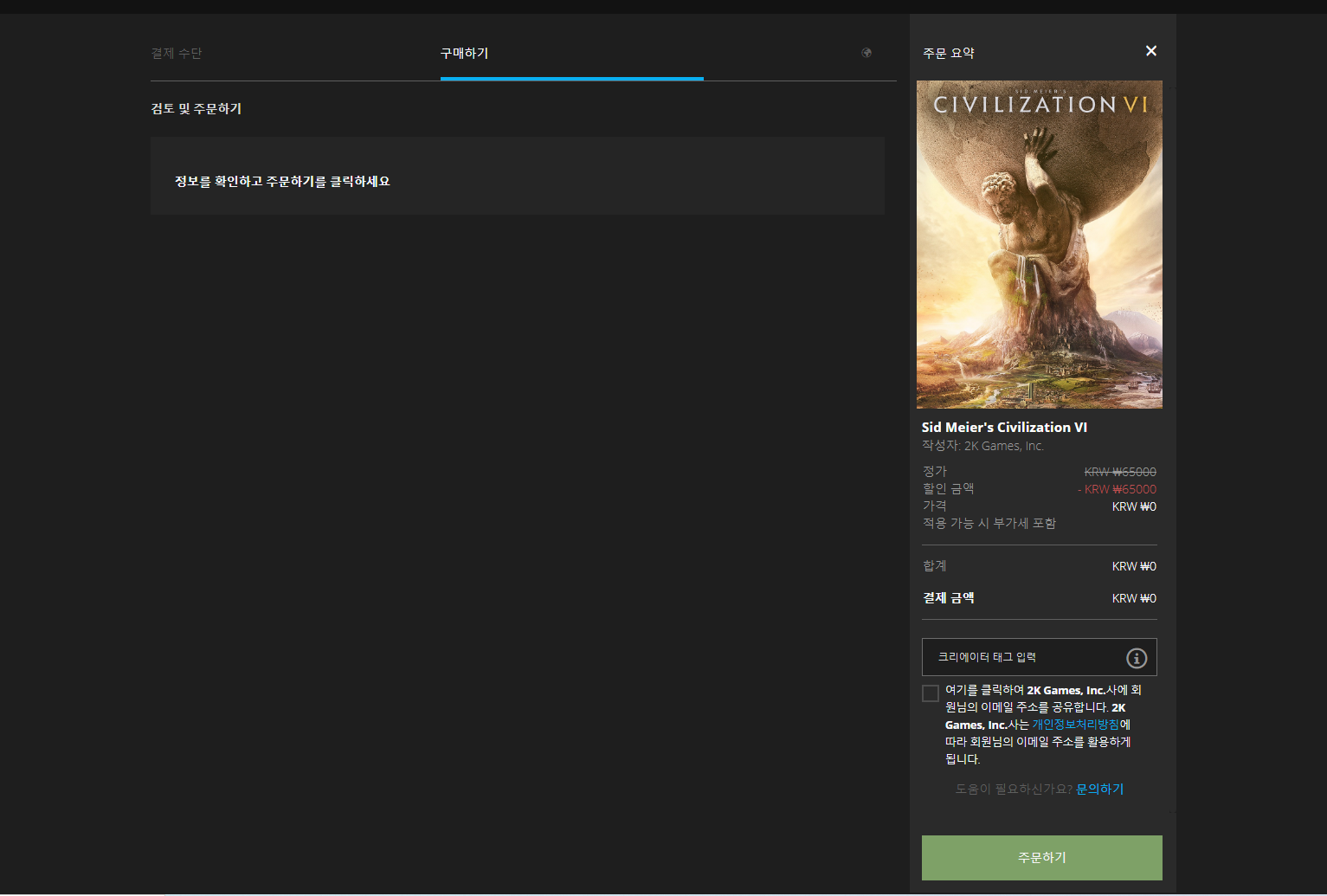The height and width of the screenshot is (896, 1327).
Task: Click the 주문 요약 panel title
Action: [x=949, y=54]
